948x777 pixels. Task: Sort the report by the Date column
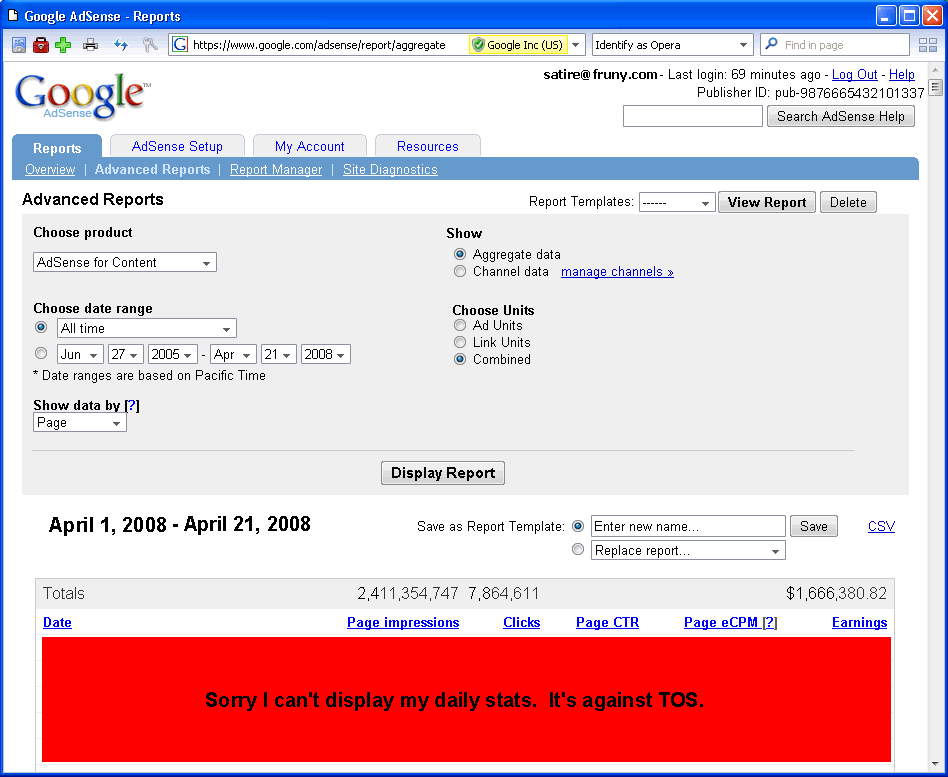pyautogui.click(x=57, y=622)
